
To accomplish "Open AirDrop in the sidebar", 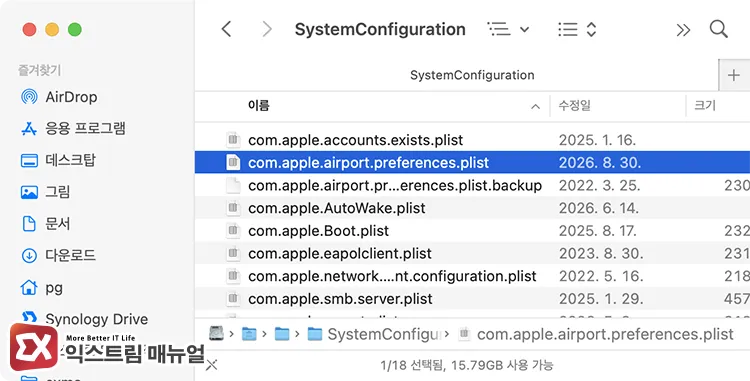I will tap(71, 97).
